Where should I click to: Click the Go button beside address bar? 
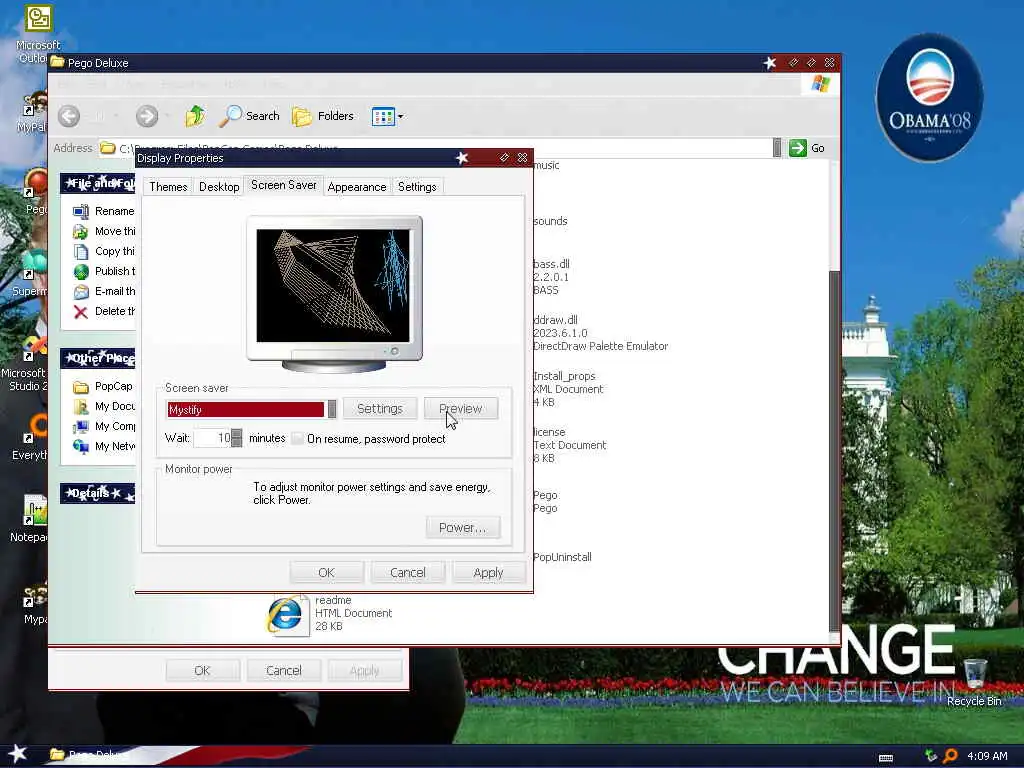pyautogui.click(x=807, y=148)
